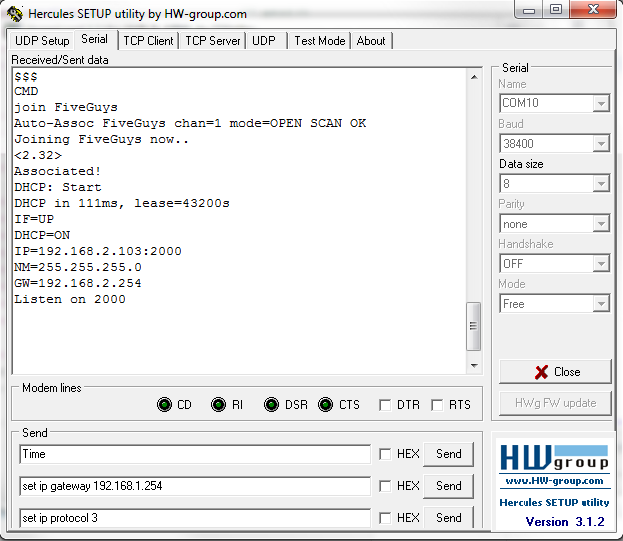Open the Data size dropdown
The image size is (623, 541).
pyautogui.click(x=601, y=184)
